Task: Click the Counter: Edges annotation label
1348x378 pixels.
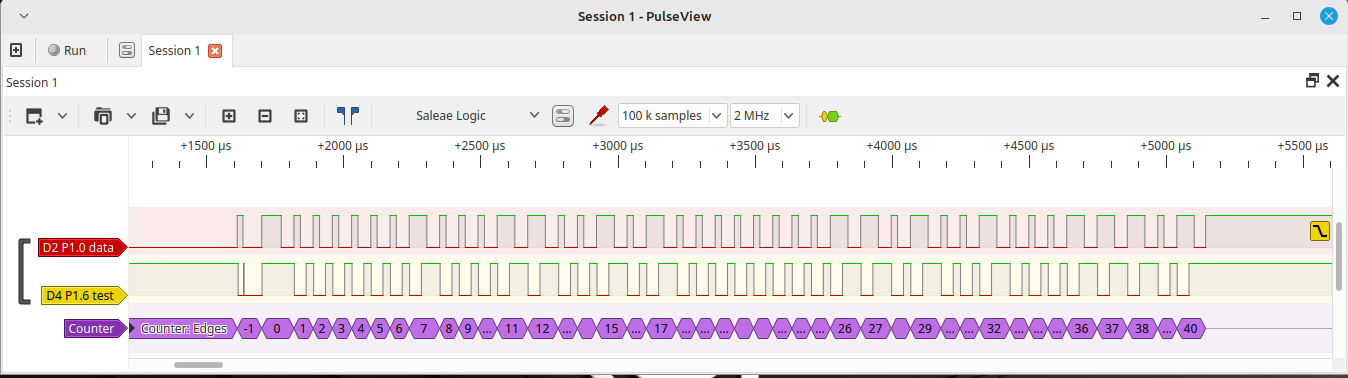Action: 184,328
